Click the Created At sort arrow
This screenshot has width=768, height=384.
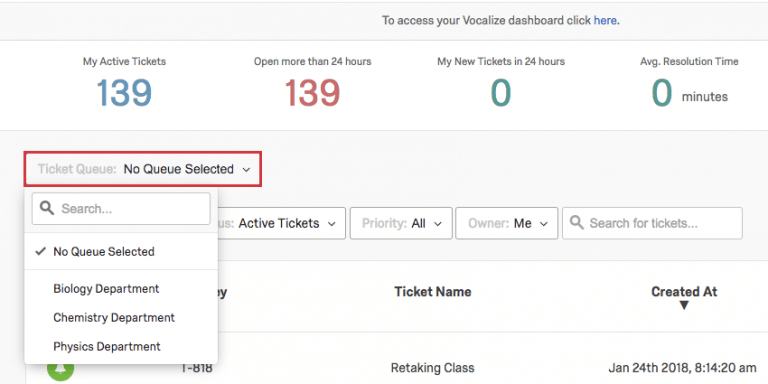[684, 306]
